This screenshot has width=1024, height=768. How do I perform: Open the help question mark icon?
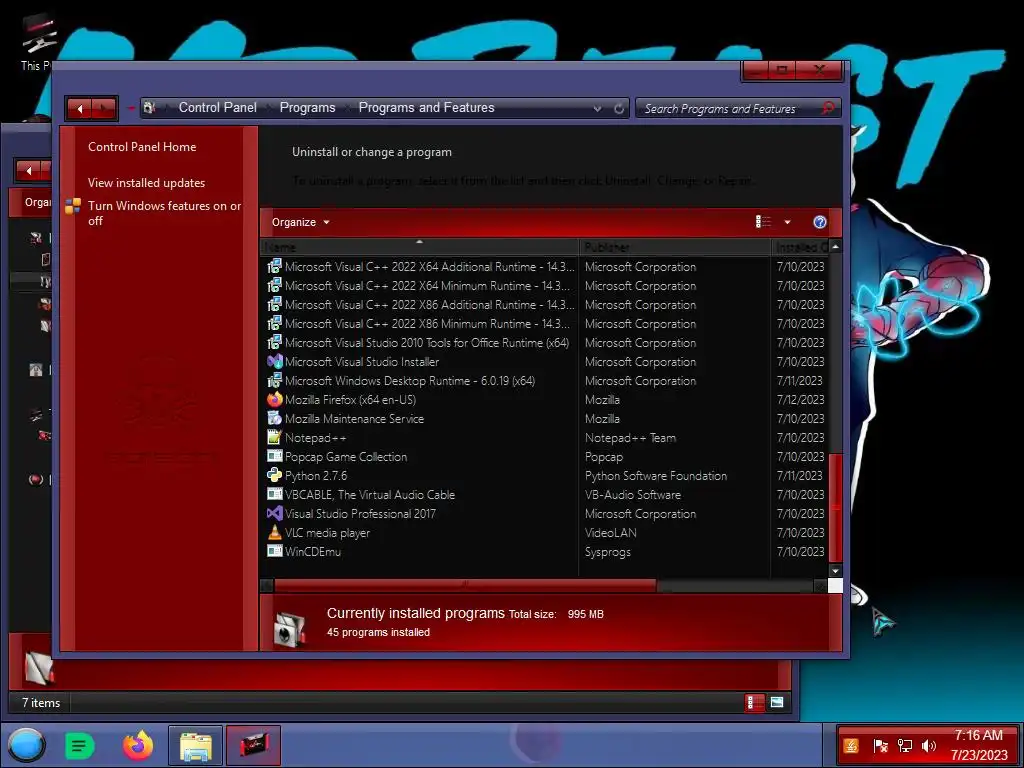pos(820,222)
